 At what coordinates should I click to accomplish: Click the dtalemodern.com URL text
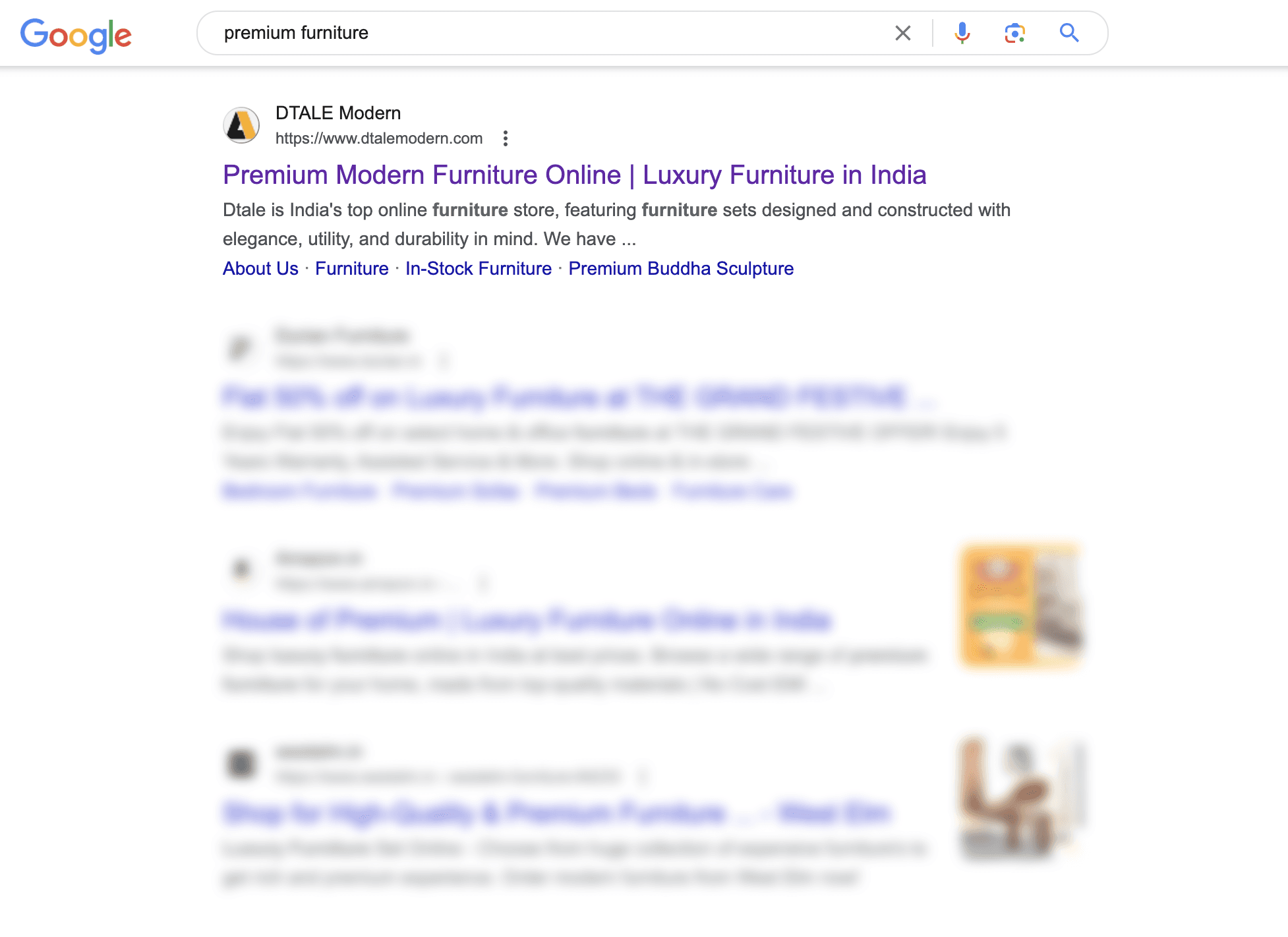point(379,138)
